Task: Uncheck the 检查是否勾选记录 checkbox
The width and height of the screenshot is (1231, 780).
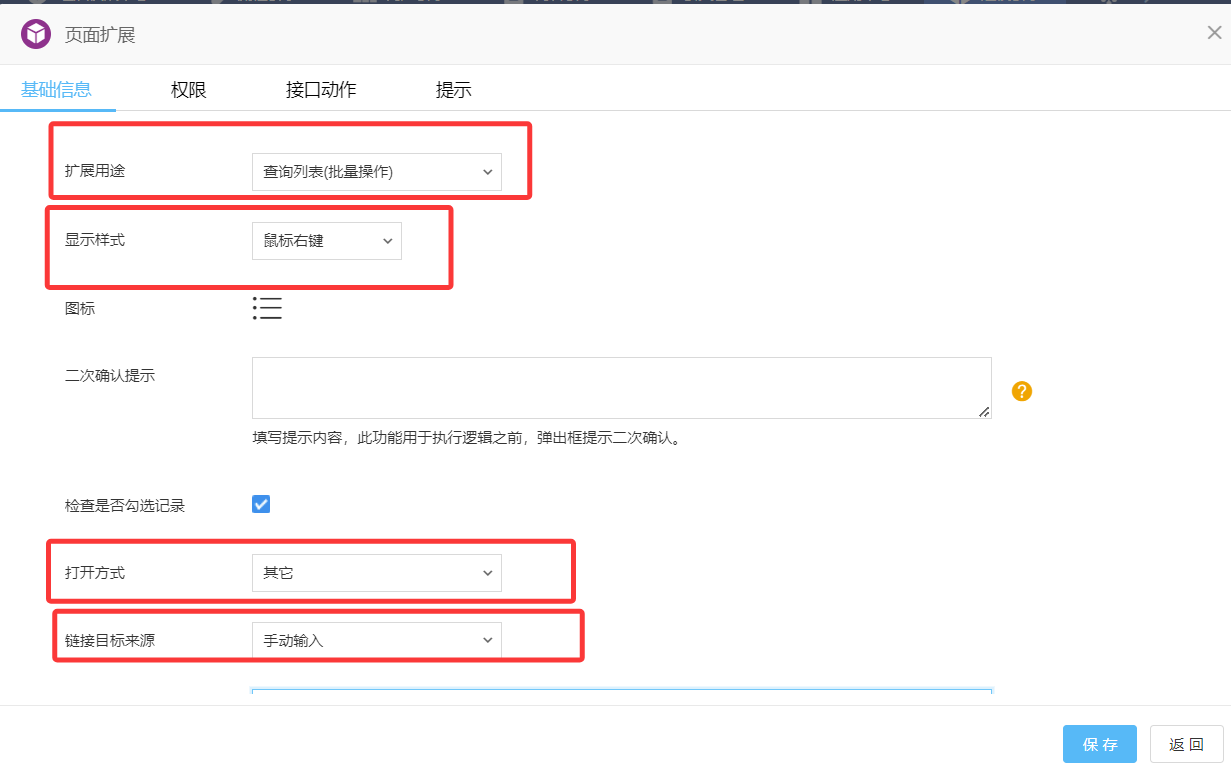Action: [261, 504]
